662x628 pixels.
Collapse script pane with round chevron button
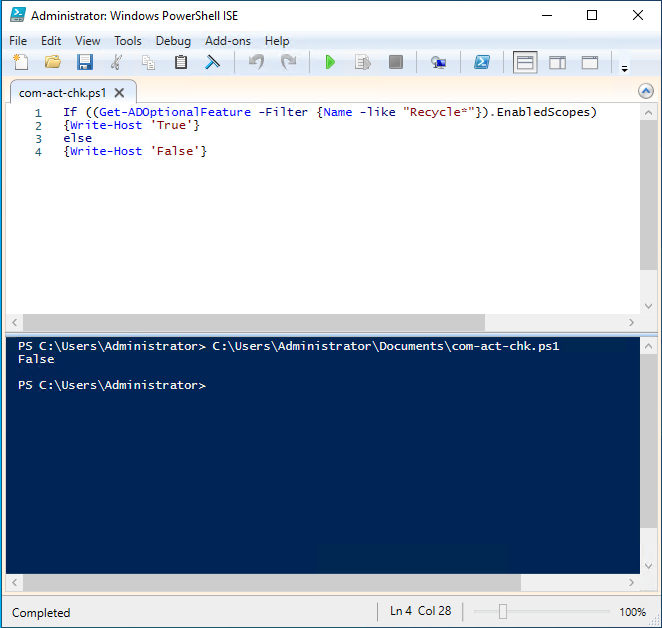(x=646, y=91)
